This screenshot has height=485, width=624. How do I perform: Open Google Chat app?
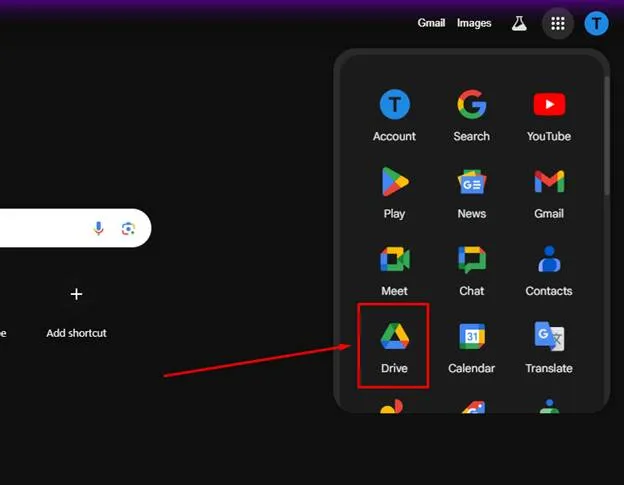tap(472, 270)
